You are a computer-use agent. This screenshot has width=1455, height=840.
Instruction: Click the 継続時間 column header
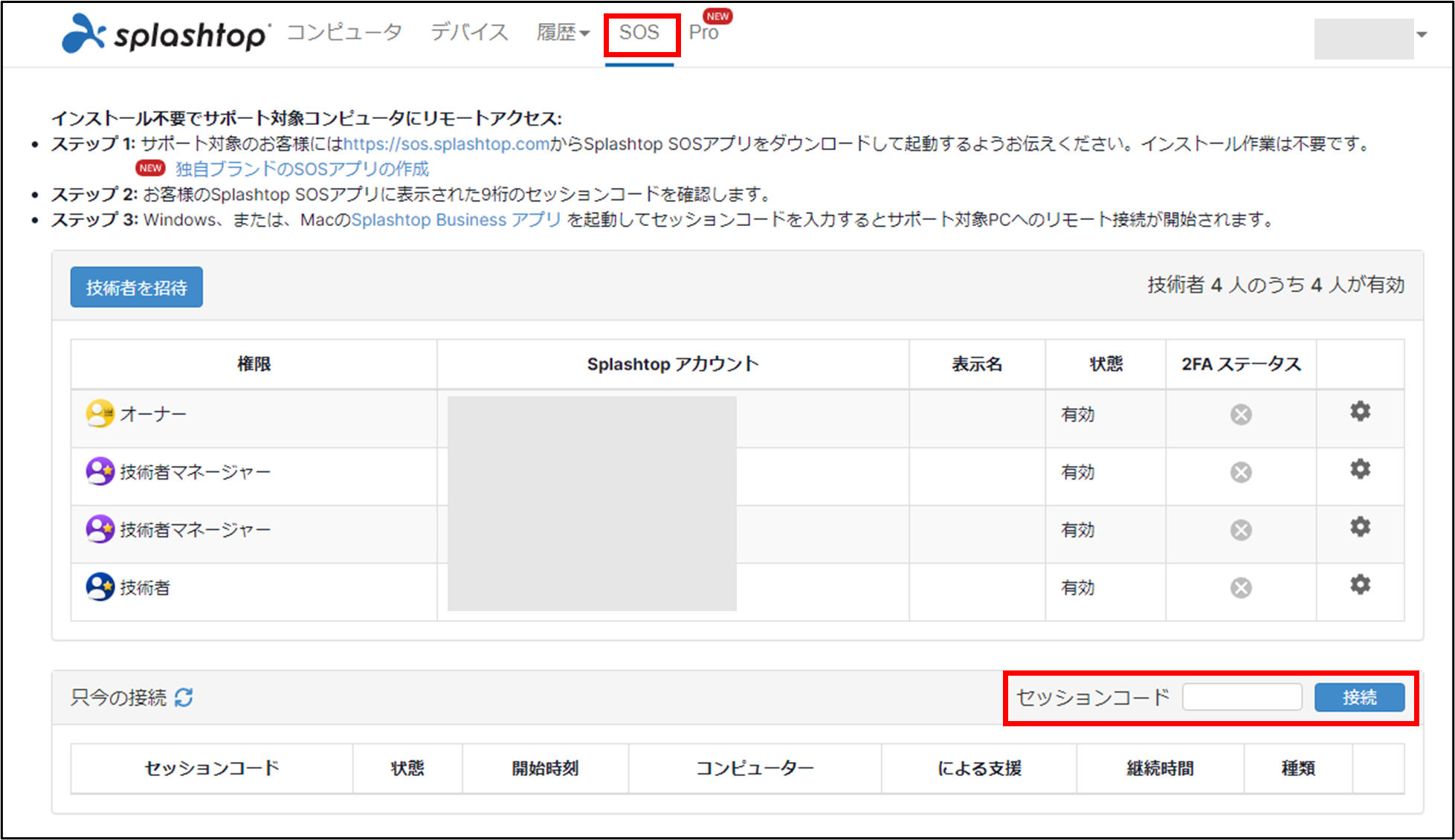pos(1160,769)
